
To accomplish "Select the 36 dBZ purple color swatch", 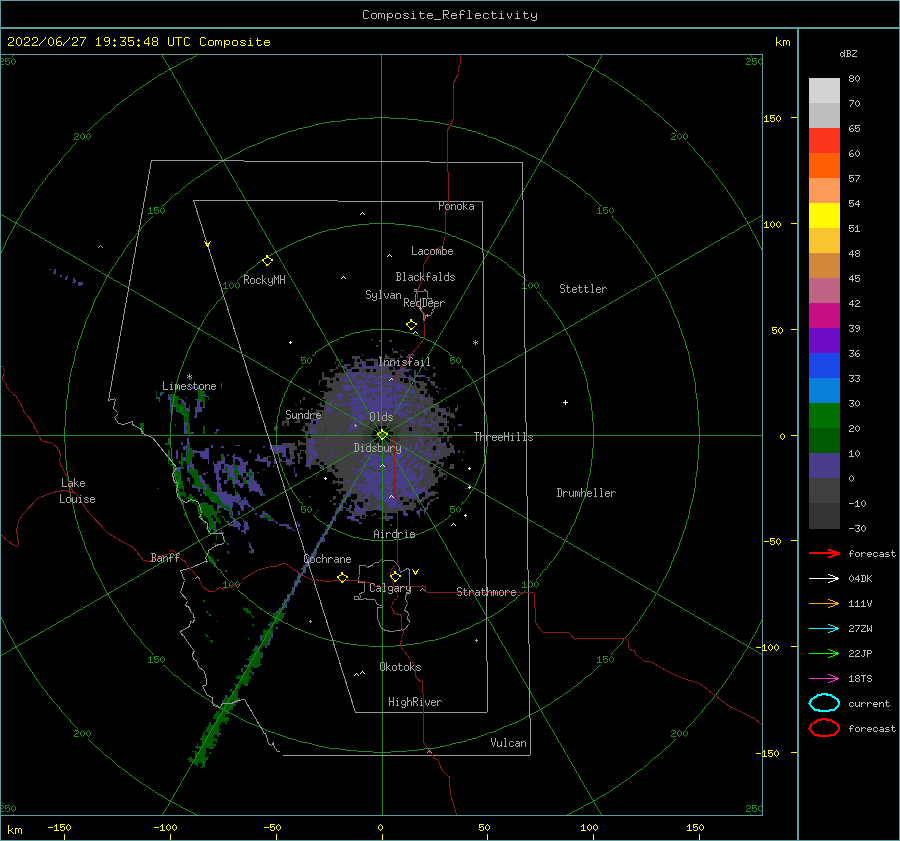I will (x=824, y=341).
